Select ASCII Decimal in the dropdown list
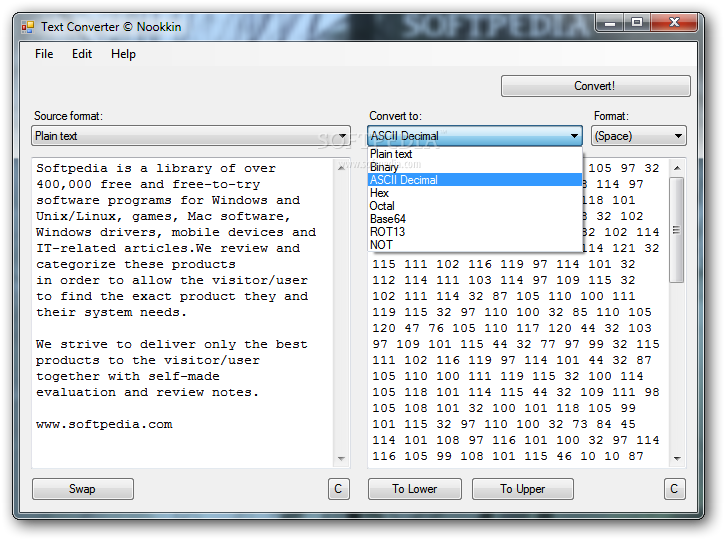 click(475, 180)
